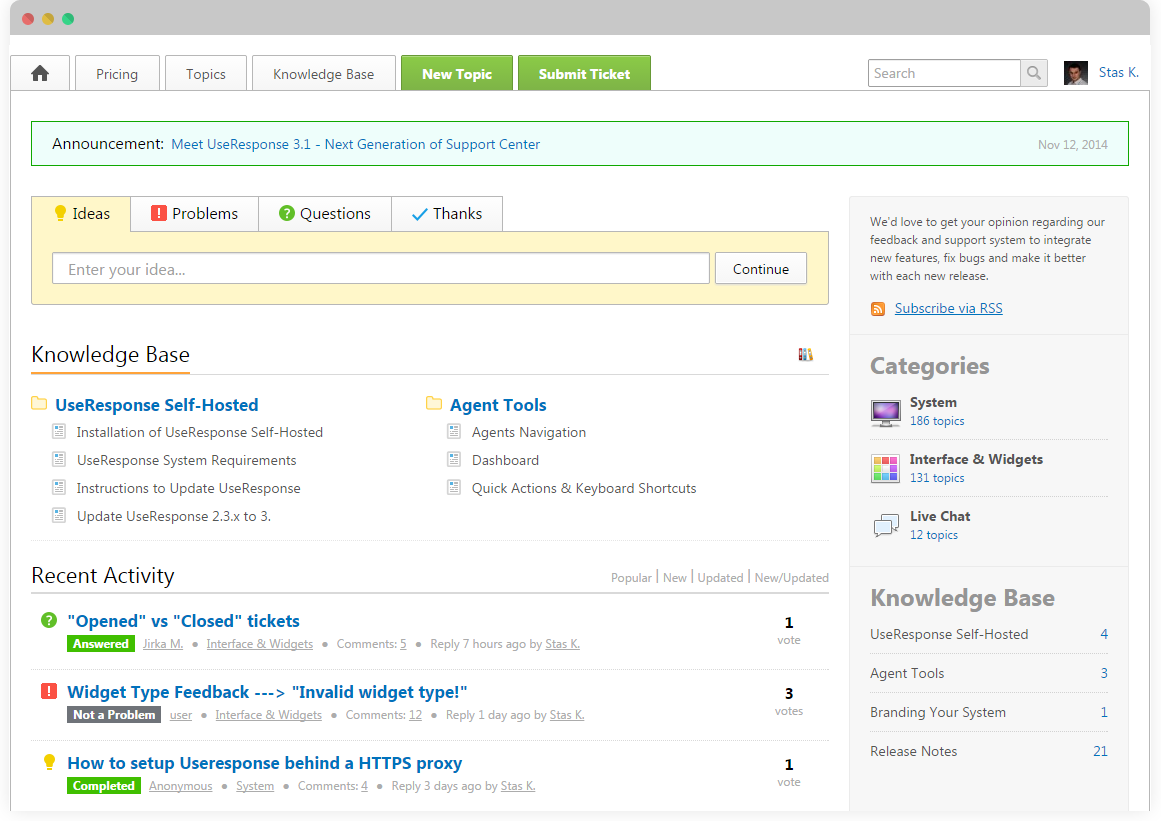Open Jirka M. author link
Screen dimensions: 1161x821
tap(163, 644)
